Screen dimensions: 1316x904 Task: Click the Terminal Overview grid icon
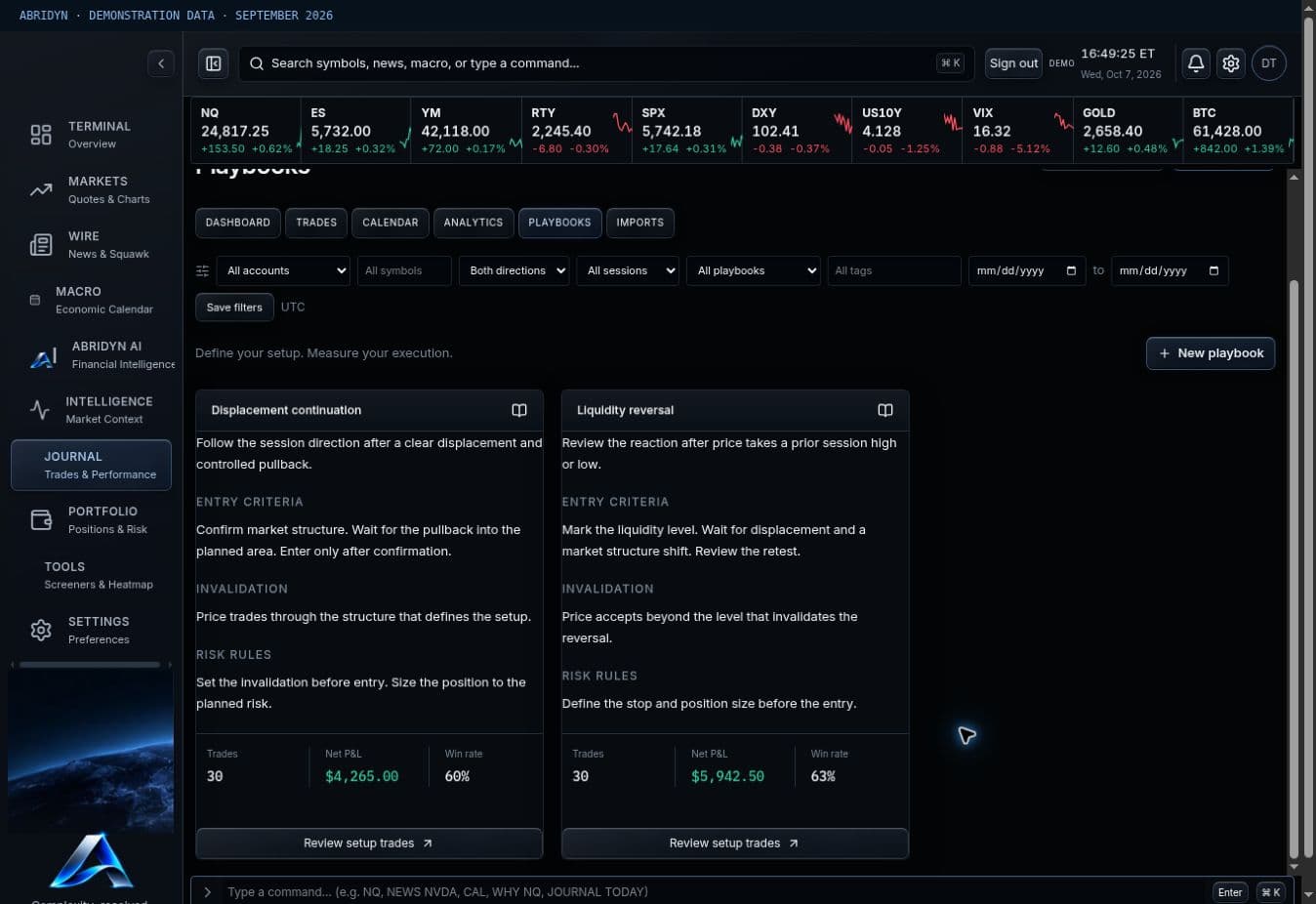point(41,135)
